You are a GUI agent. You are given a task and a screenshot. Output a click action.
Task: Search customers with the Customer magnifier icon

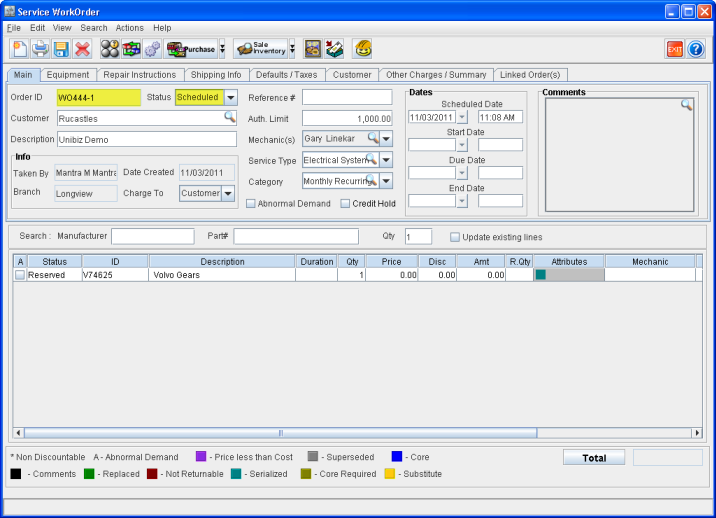[230, 117]
